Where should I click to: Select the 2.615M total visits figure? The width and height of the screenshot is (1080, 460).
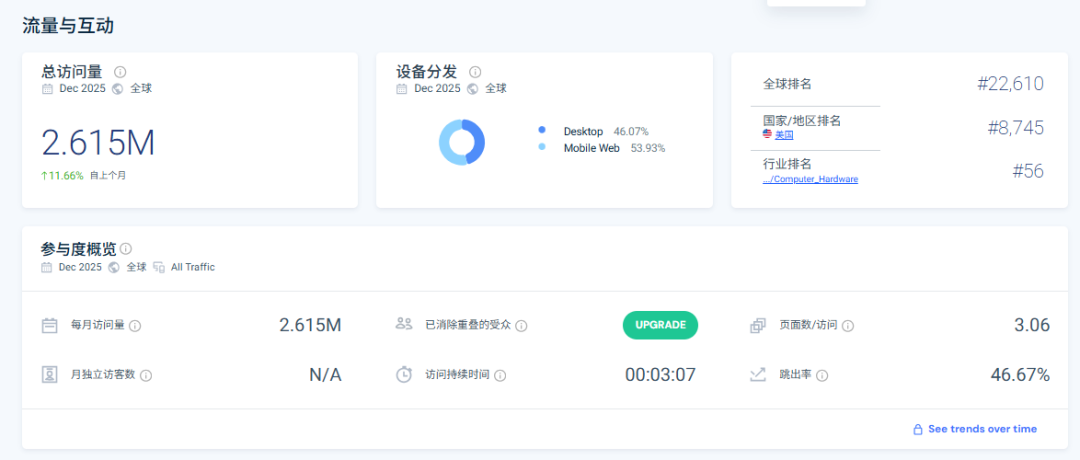98,143
